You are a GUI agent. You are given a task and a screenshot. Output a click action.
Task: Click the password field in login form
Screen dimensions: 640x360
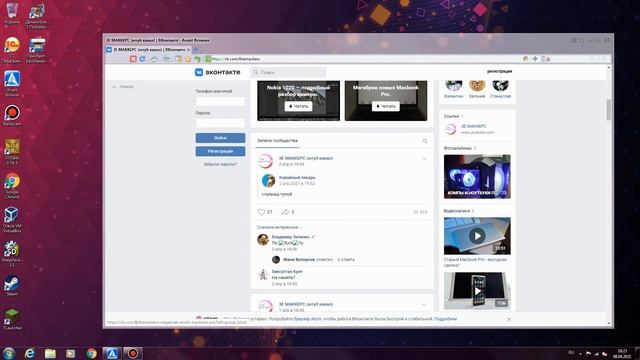[220, 123]
